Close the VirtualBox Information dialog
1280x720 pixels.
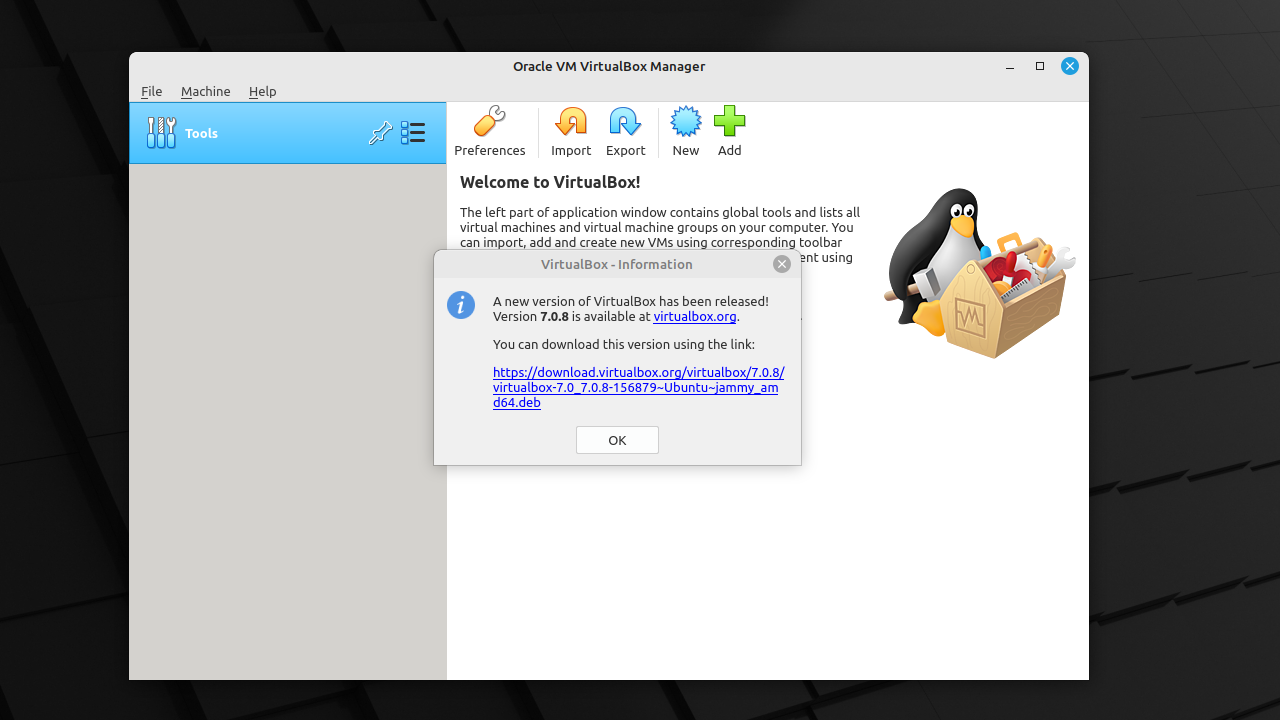[782, 264]
